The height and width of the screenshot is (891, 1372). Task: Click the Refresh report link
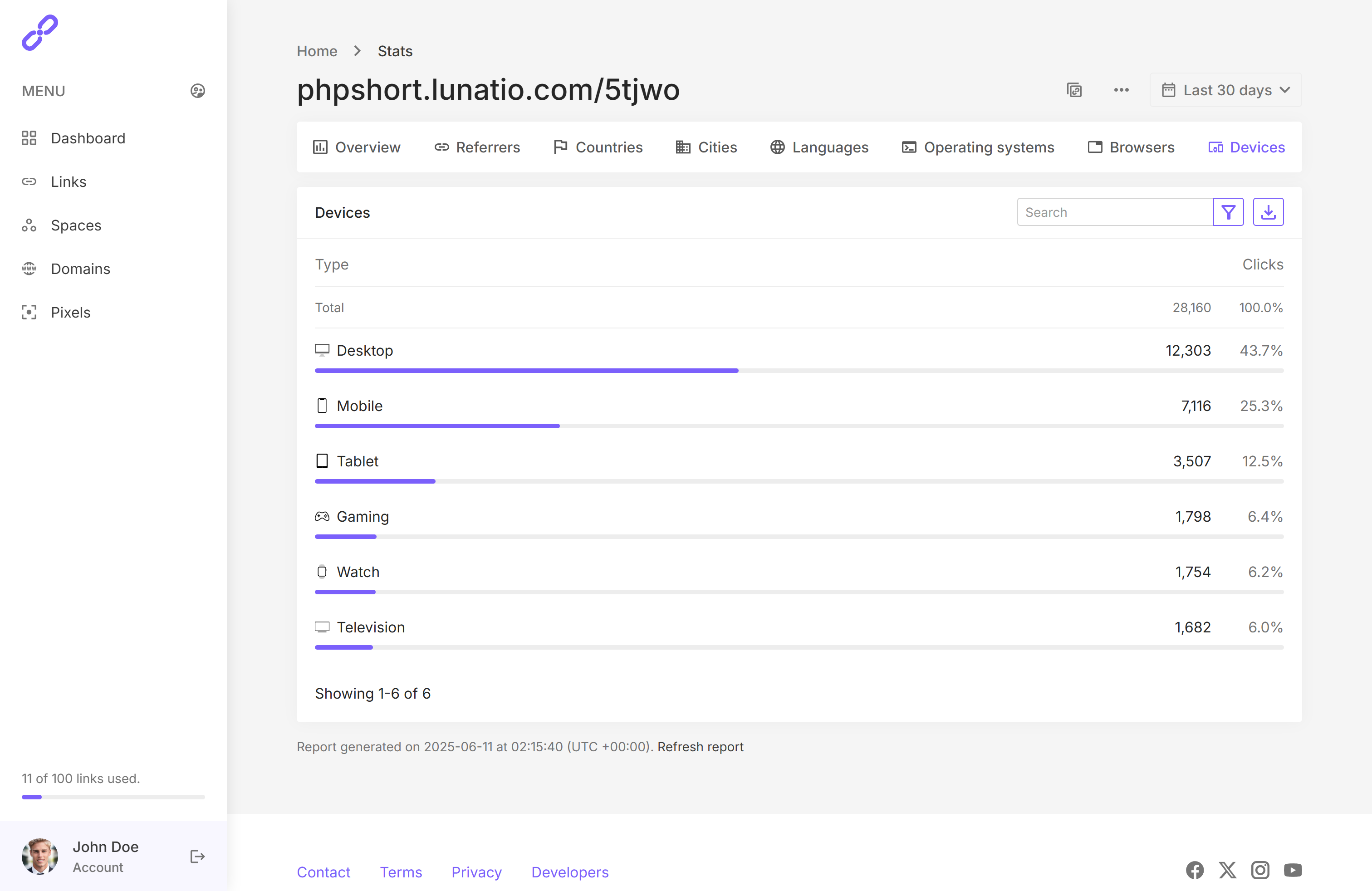pyautogui.click(x=701, y=746)
